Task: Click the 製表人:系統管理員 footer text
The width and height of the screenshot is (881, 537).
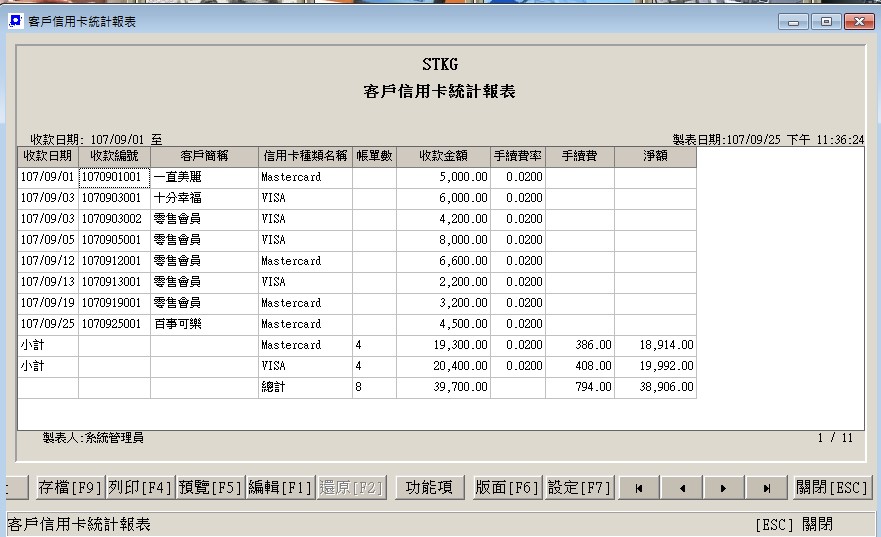Action: click(x=93, y=438)
